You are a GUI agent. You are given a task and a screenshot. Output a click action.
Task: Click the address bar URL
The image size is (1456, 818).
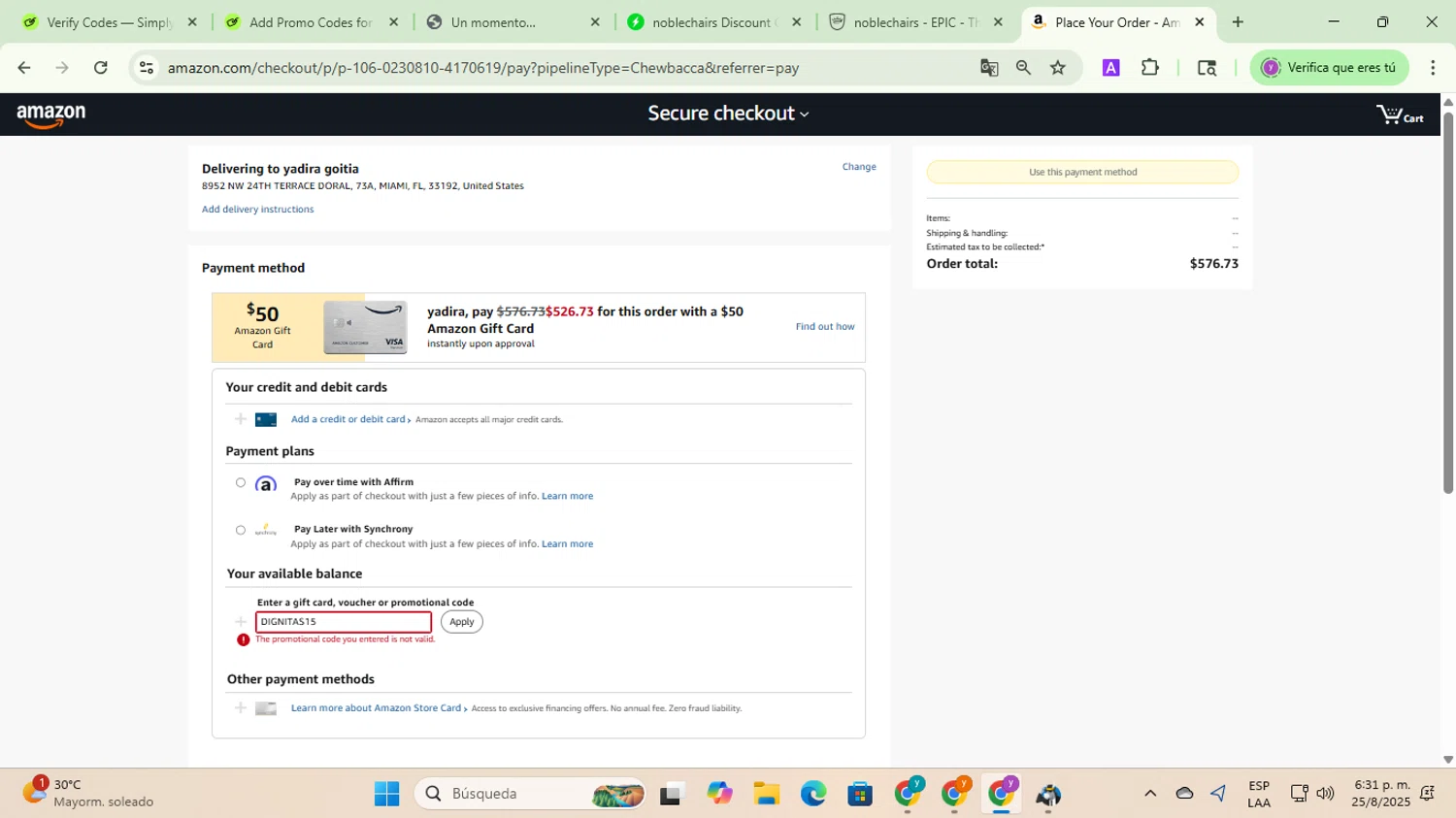tap(482, 68)
